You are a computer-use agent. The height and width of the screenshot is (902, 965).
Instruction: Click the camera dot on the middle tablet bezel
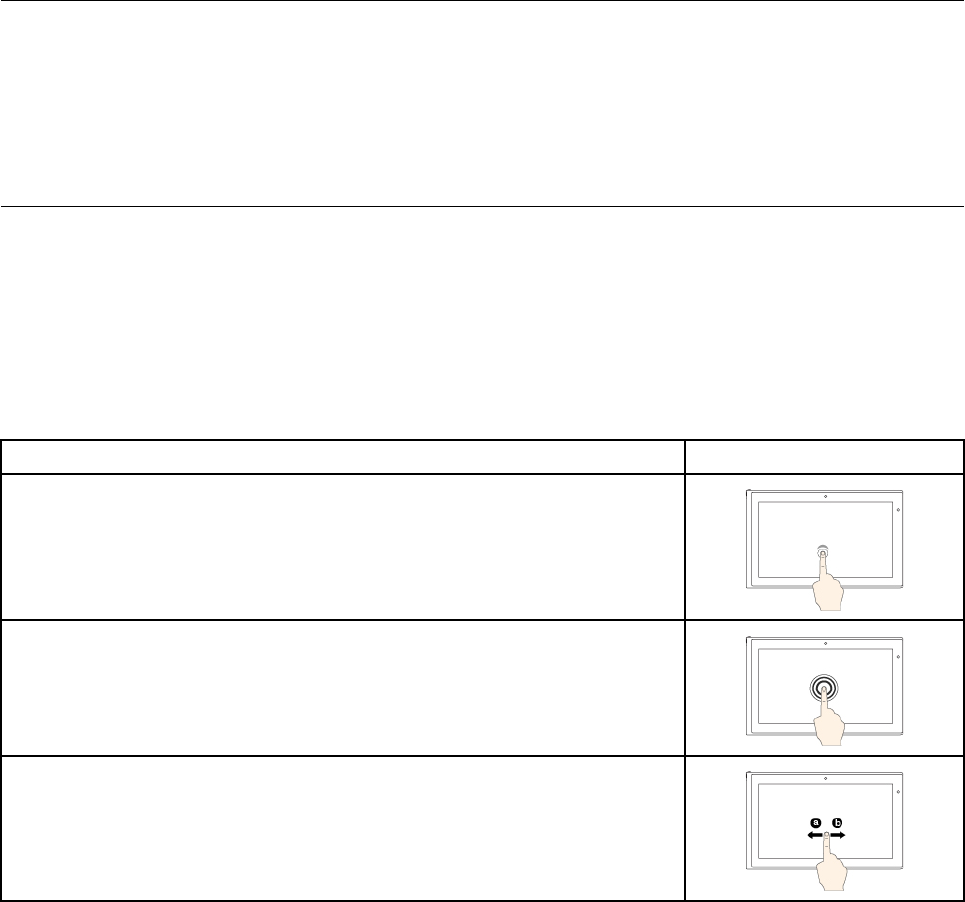825,644
